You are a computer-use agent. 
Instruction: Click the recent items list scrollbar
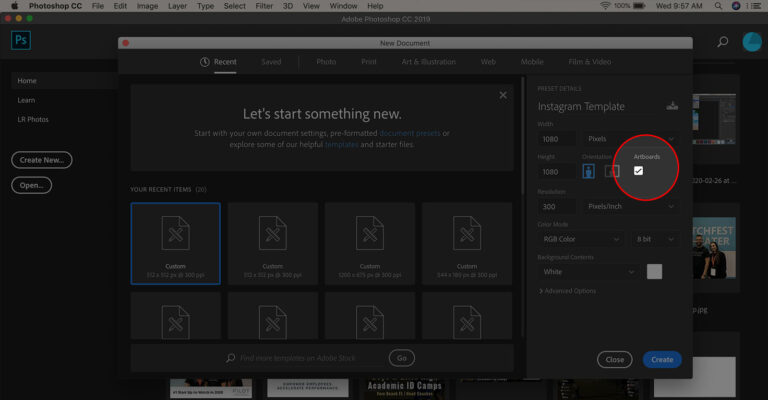[x=523, y=136]
